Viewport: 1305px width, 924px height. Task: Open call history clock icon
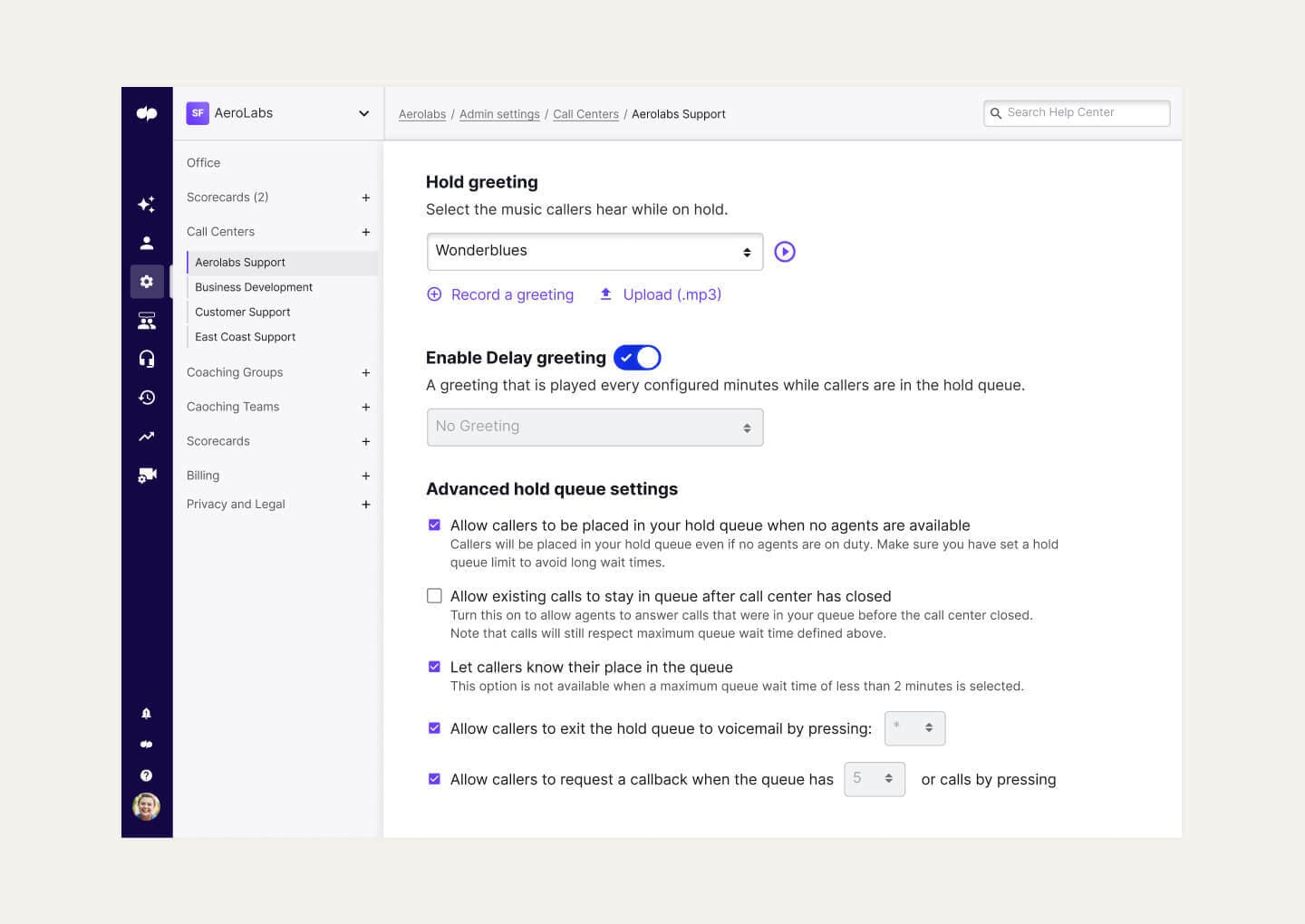(146, 398)
